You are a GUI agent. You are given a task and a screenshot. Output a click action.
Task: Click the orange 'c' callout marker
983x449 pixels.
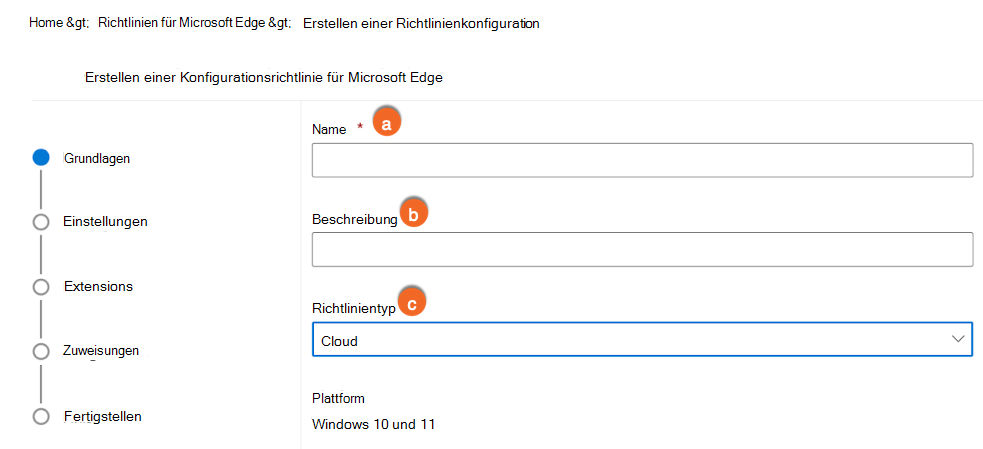coord(411,300)
